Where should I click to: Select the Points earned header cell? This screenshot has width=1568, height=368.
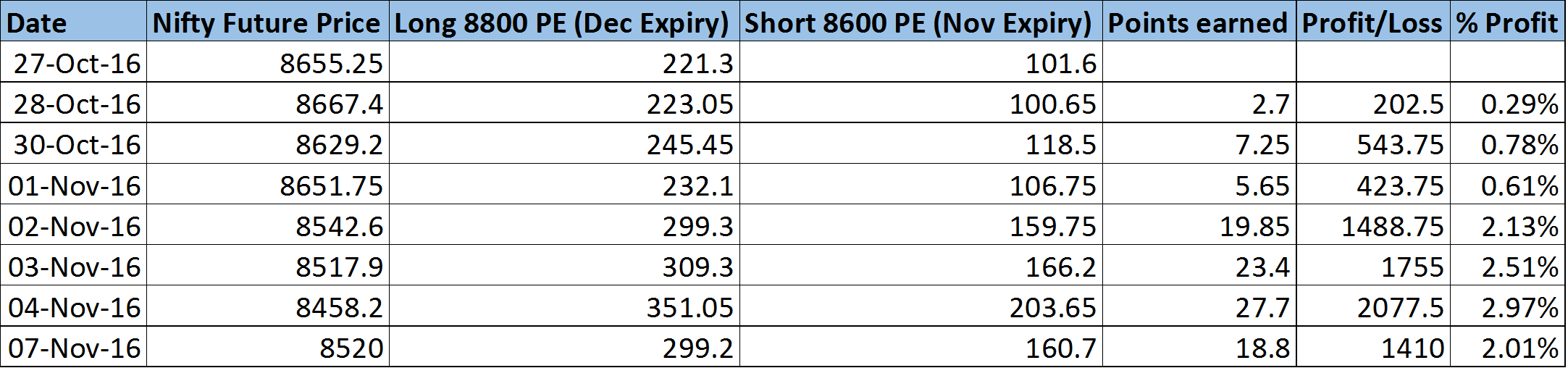(x=1199, y=22)
